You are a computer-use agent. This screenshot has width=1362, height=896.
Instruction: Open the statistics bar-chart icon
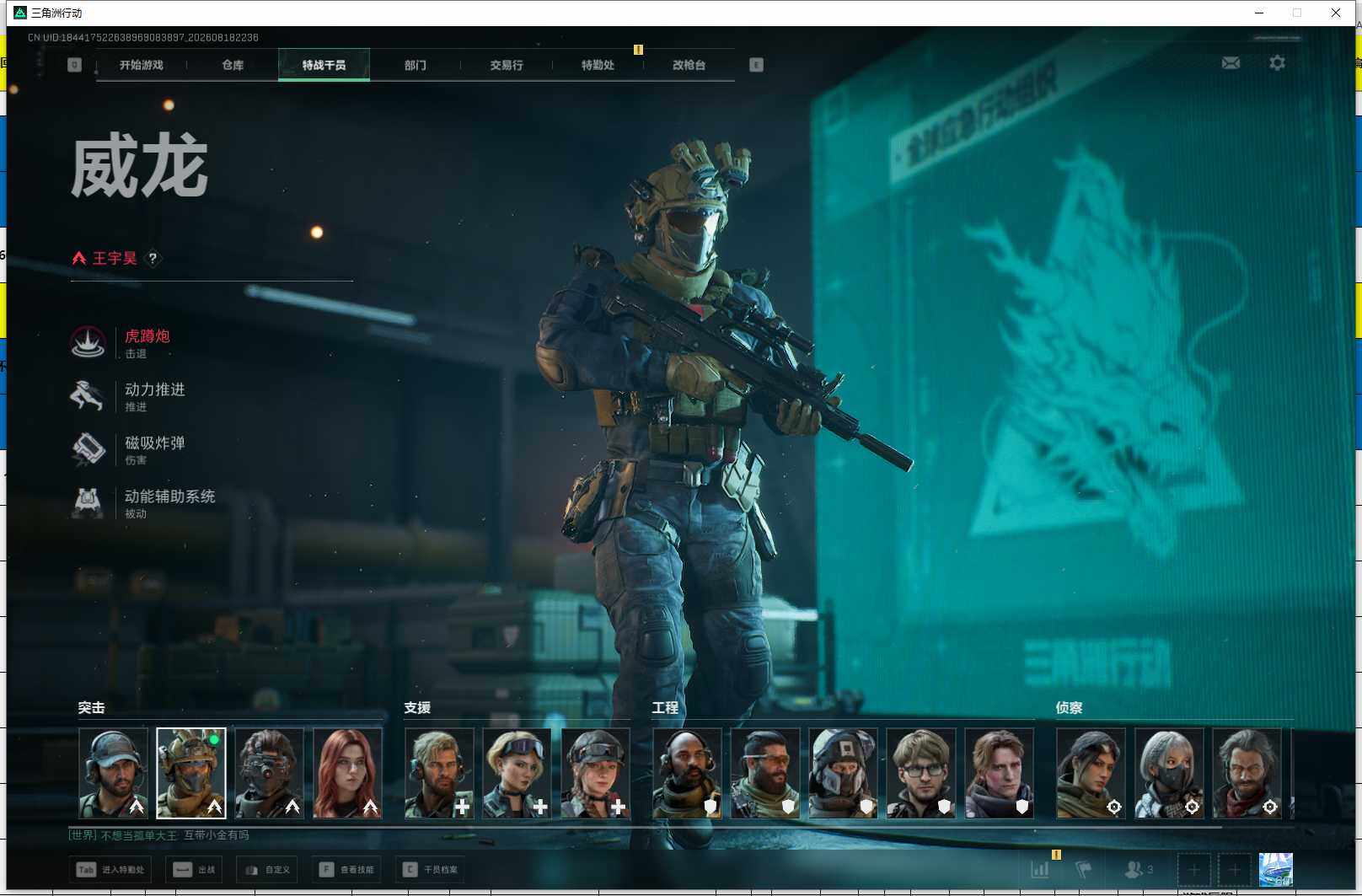pos(1040,870)
